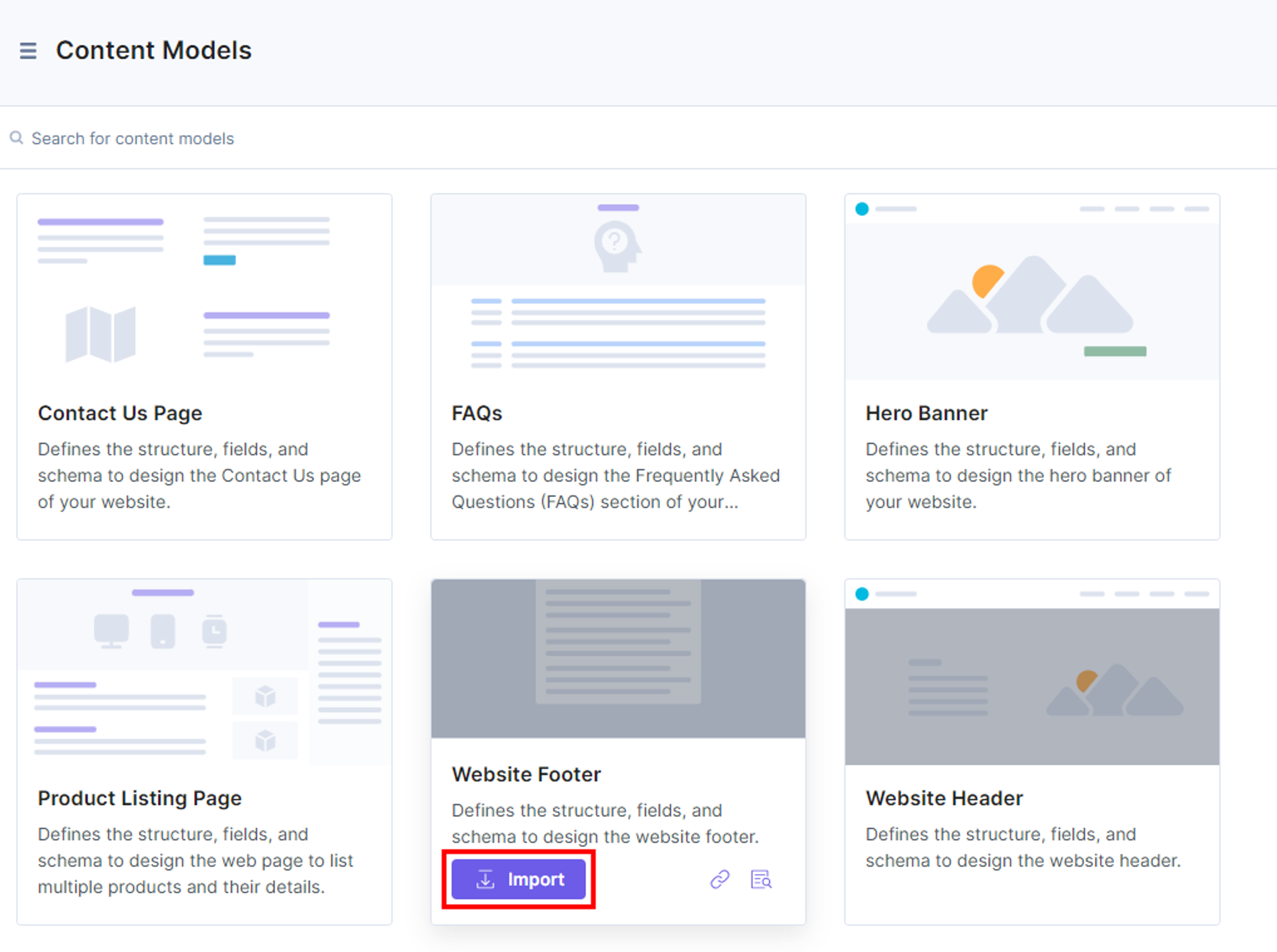1277x952 pixels.
Task: Click the Content Models page heading
Action: tap(154, 50)
